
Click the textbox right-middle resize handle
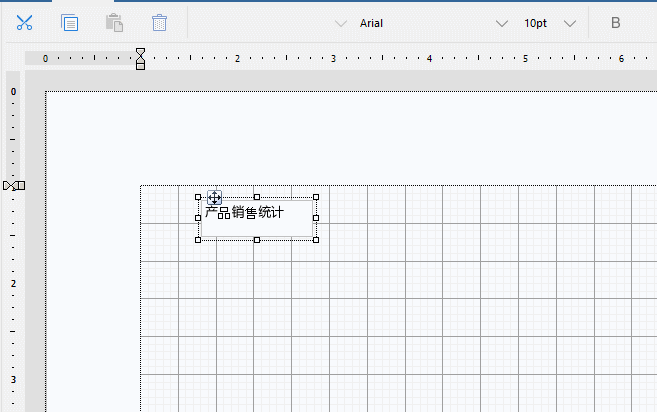(316, 218)
